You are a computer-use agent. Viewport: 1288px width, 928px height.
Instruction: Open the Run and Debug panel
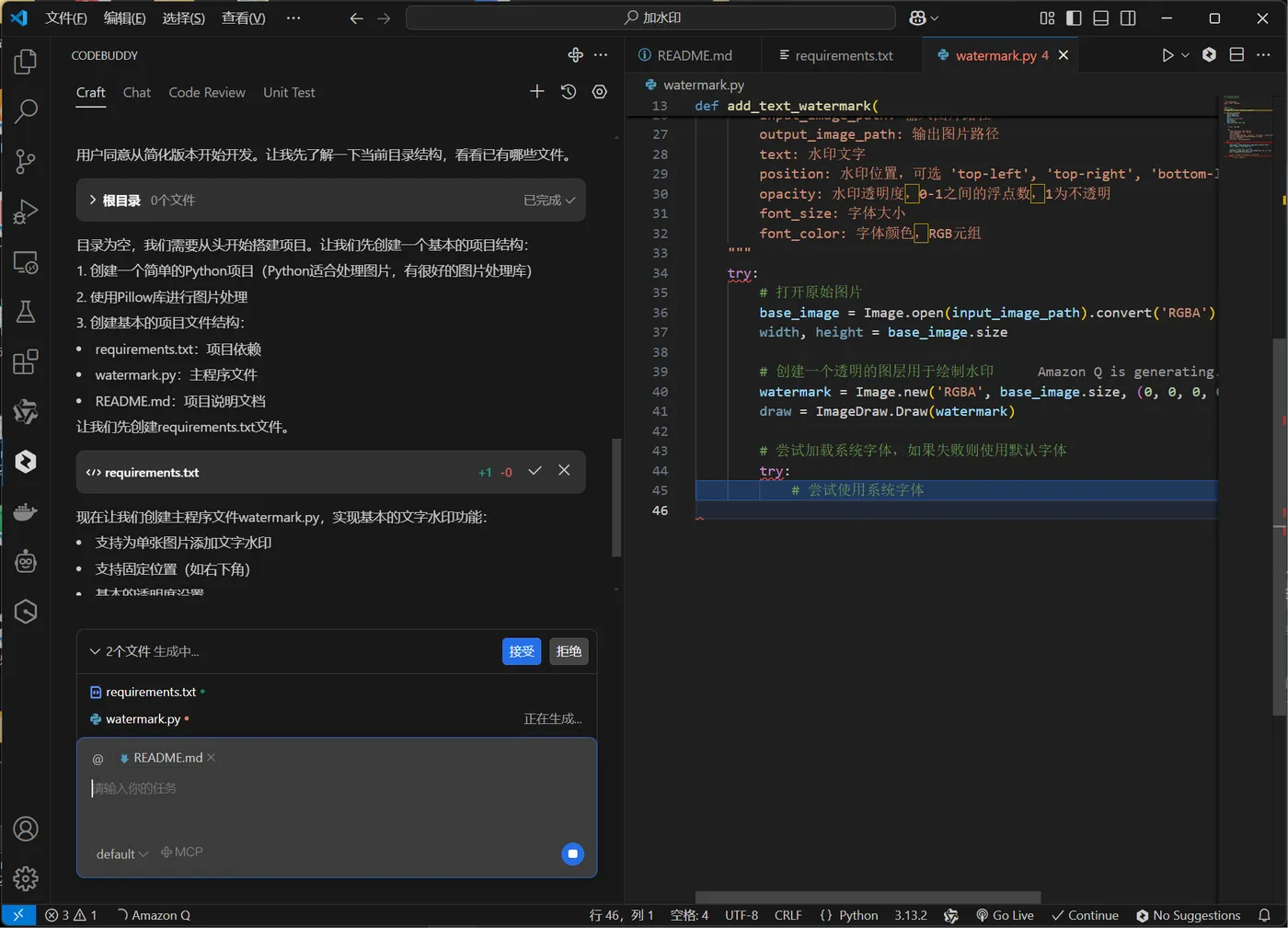25,212
